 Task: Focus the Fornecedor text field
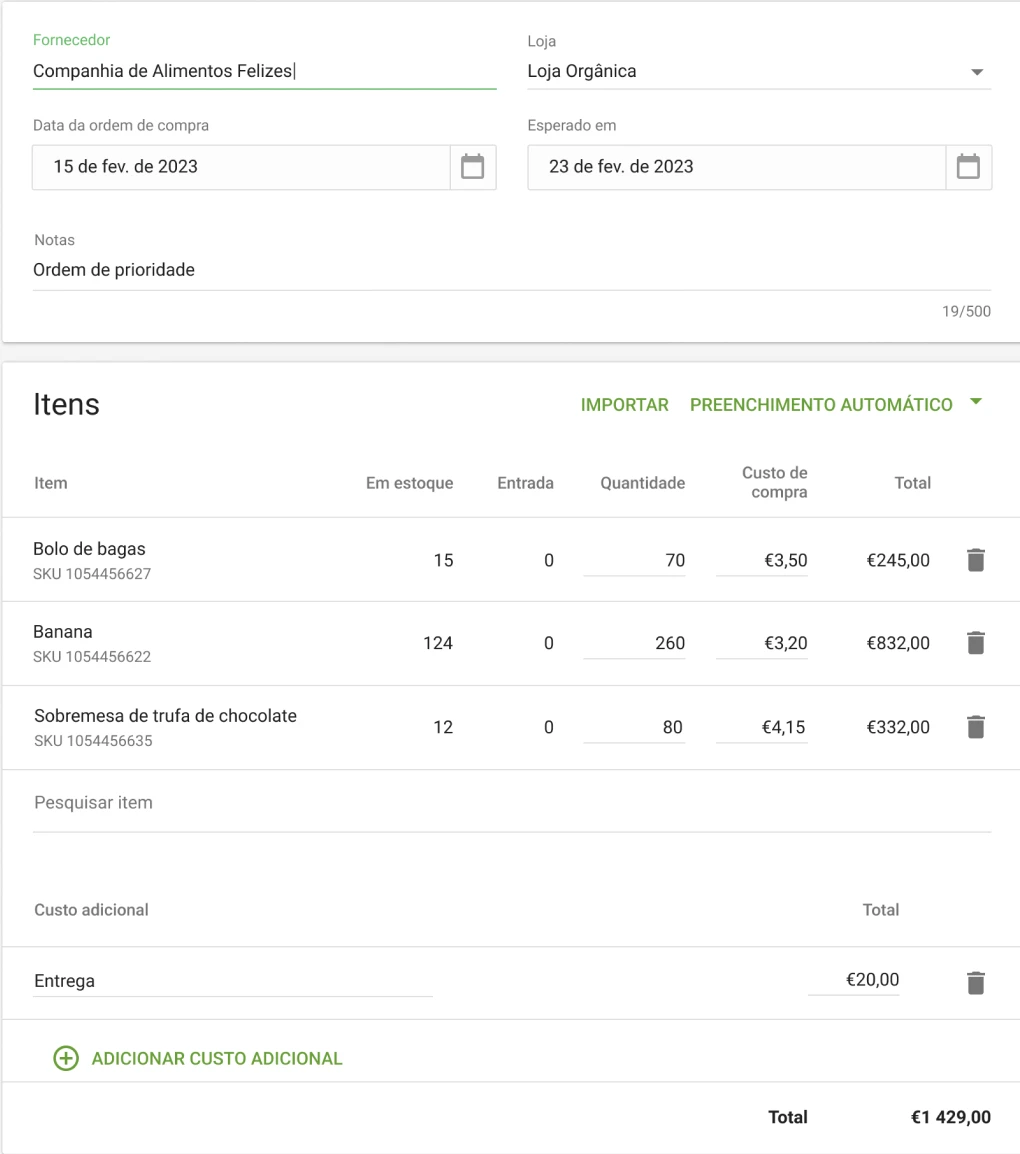(x=264, y=72)
